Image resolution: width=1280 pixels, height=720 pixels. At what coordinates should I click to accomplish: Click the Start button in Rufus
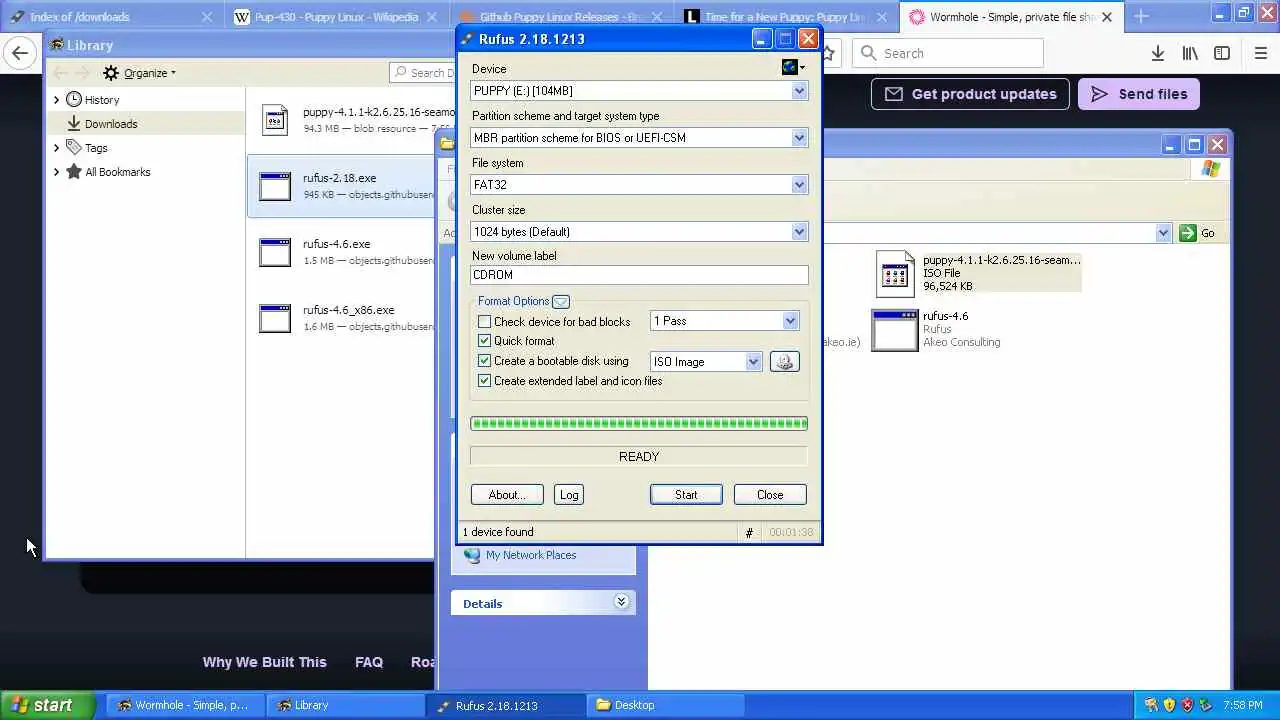click(x=686, y=495)
